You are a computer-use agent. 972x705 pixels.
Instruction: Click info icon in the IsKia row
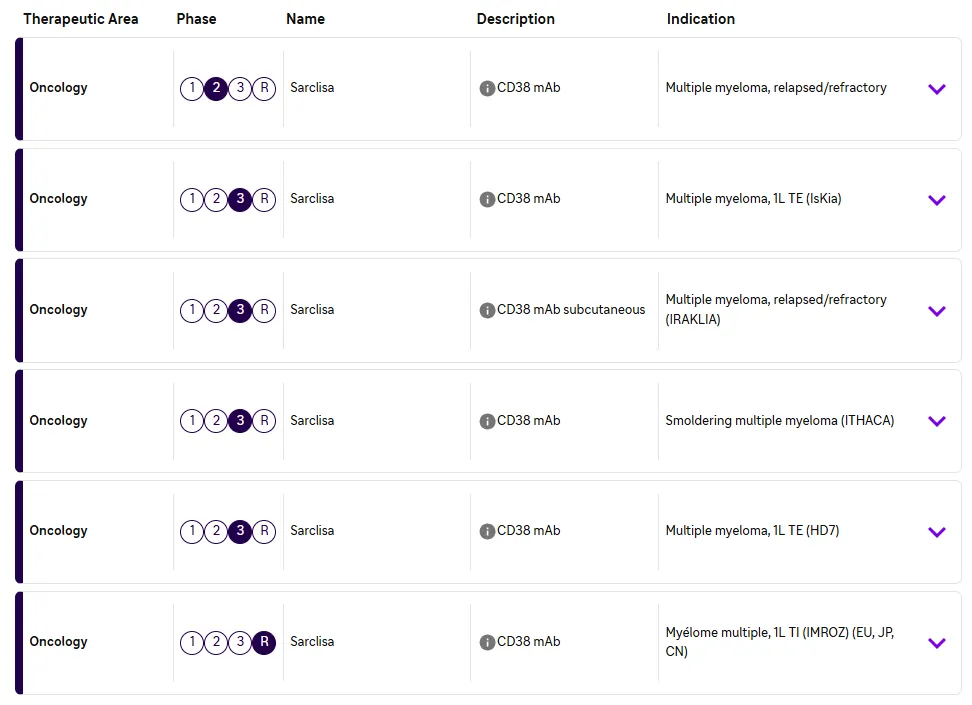[x=487, y=199]
